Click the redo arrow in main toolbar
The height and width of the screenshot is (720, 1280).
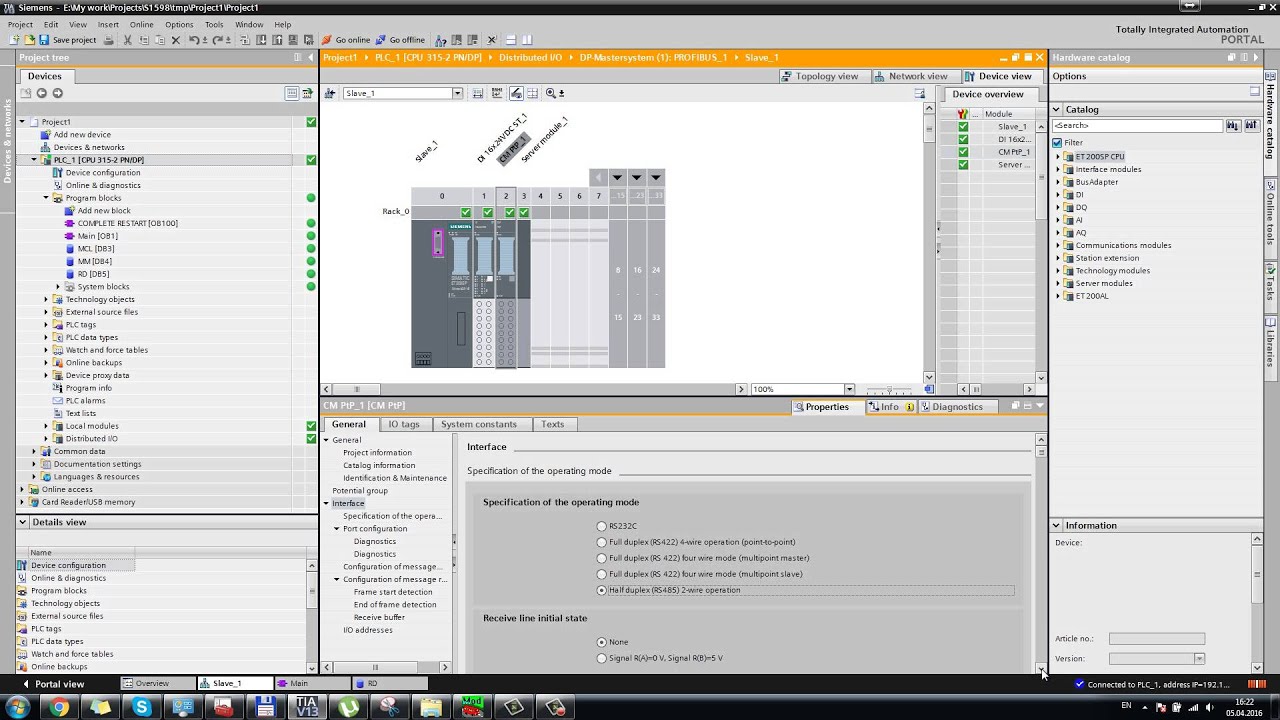click(x=216, y=40)
